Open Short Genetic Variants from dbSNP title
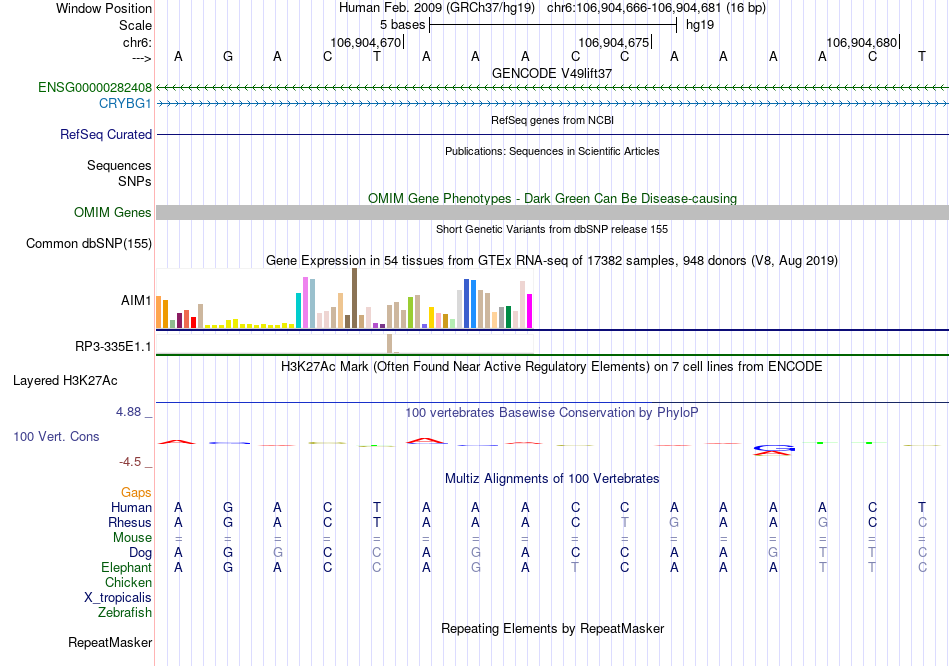 click(x=552, y=229)
